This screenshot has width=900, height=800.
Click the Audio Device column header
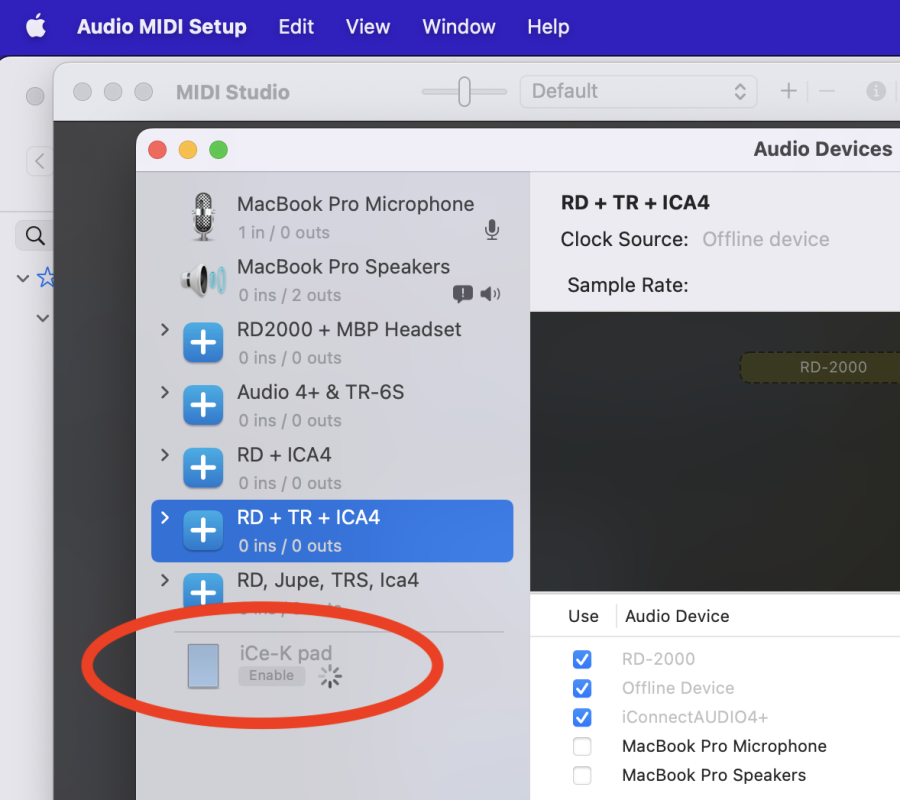click(677, 616)
